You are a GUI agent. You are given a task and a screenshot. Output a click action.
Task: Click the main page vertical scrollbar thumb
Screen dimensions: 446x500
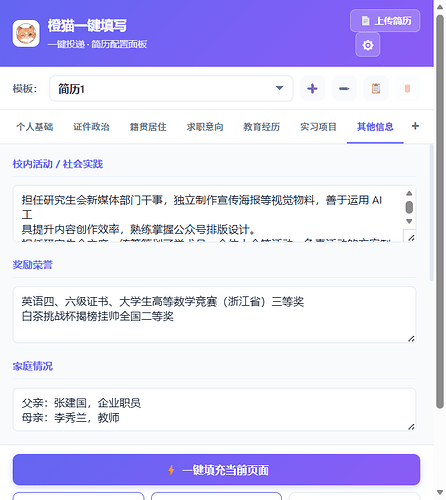[x=440, y=211]
